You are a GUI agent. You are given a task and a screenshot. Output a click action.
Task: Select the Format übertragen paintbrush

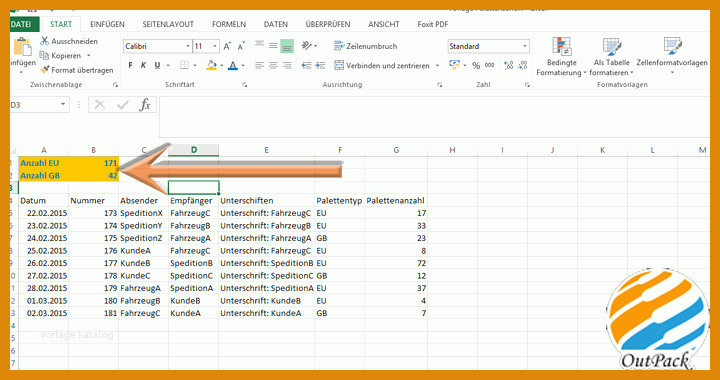click(x=45, y=70)
